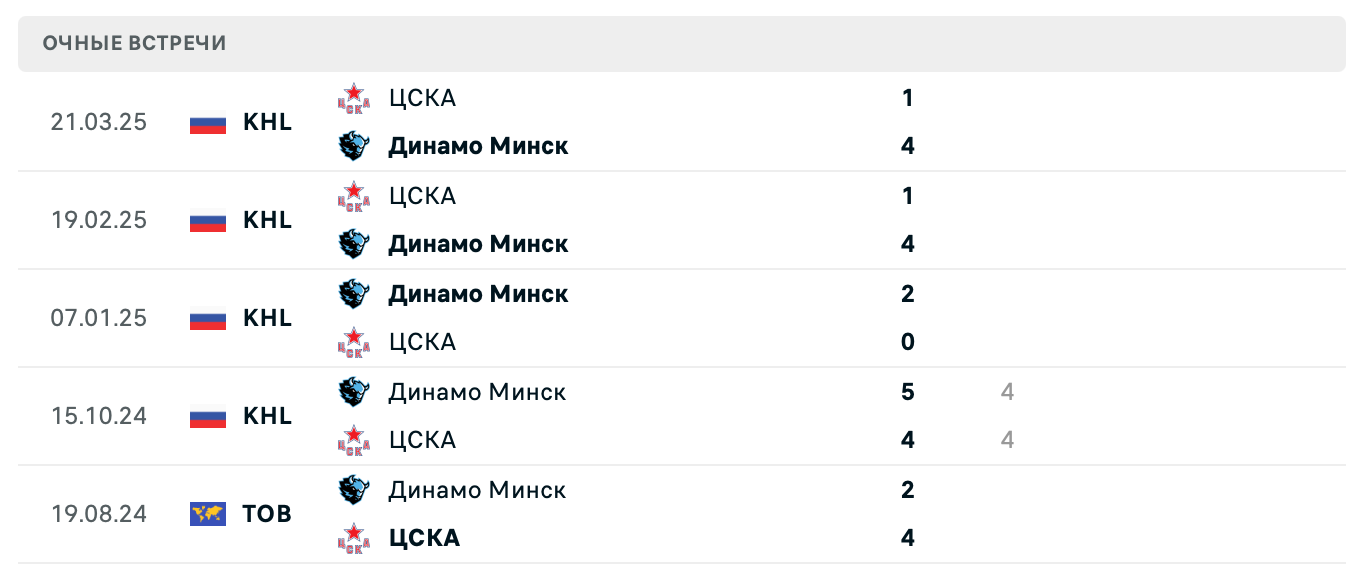Image resolution: width=1364 pixels, height=578 pixels.
Task: Click CSKA logo in 19.02.25 match
Action: pyautogui.click(x=353, y=196)
